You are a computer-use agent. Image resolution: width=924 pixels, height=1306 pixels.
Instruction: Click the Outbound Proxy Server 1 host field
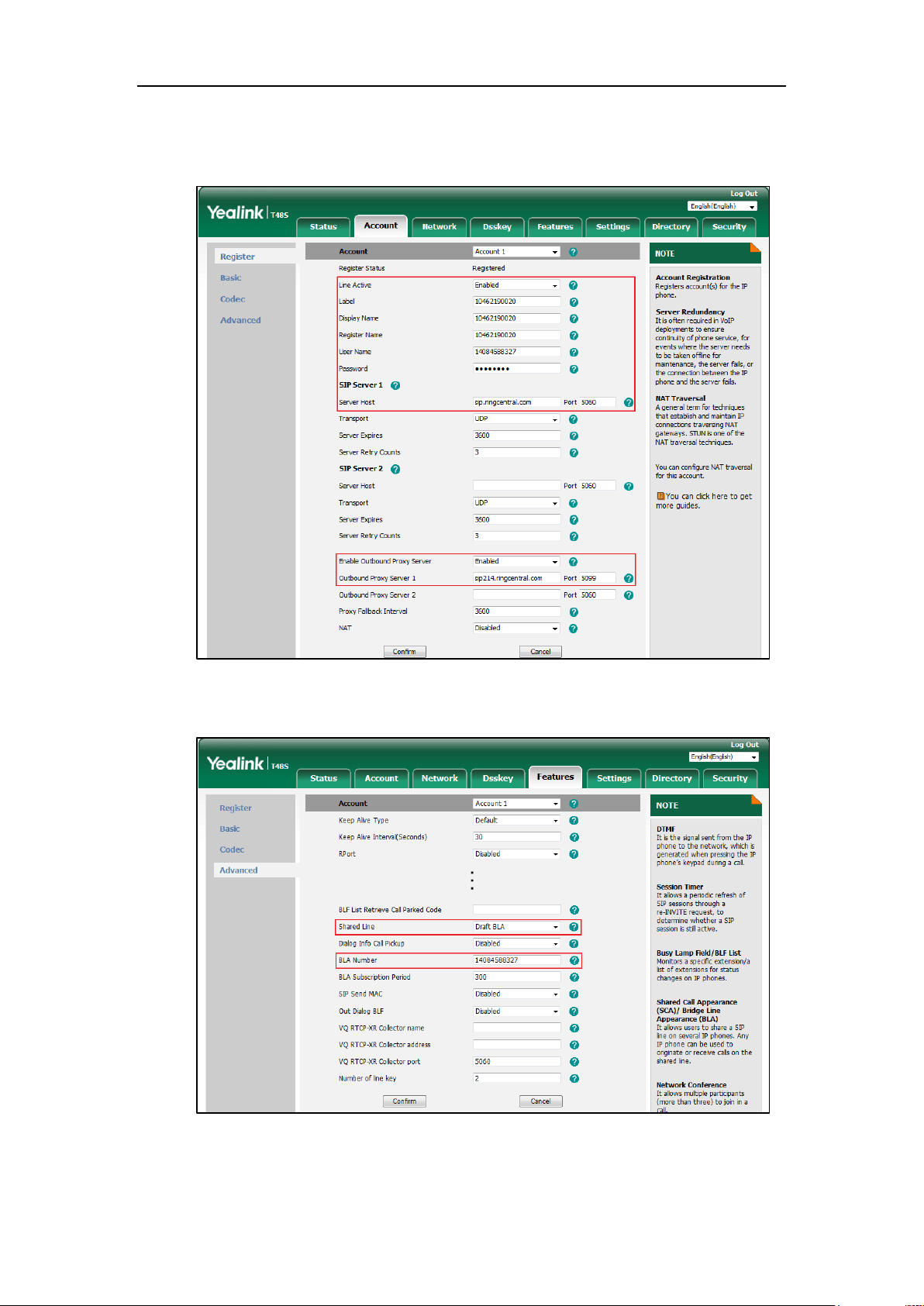tap(516, 578)
